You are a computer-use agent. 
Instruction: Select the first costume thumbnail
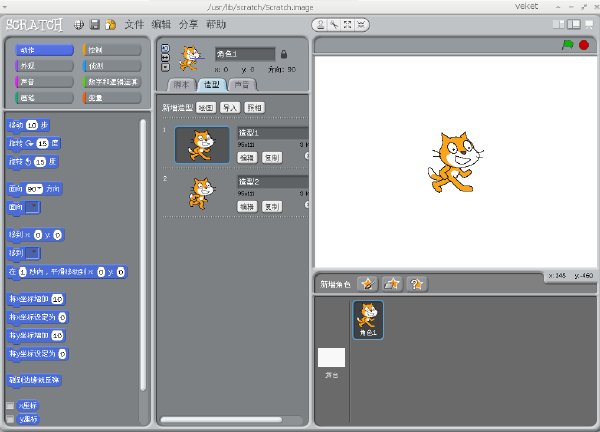(202, 145)
